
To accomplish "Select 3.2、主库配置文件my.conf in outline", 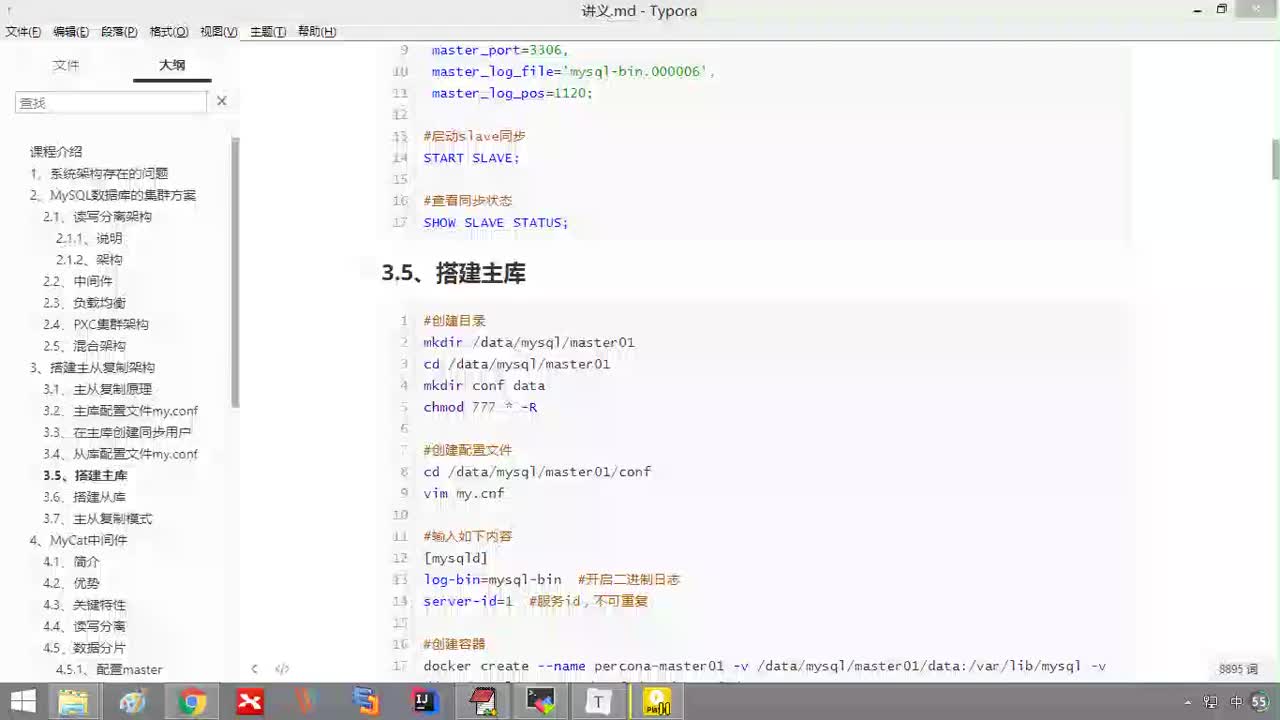I will (120, 411).
